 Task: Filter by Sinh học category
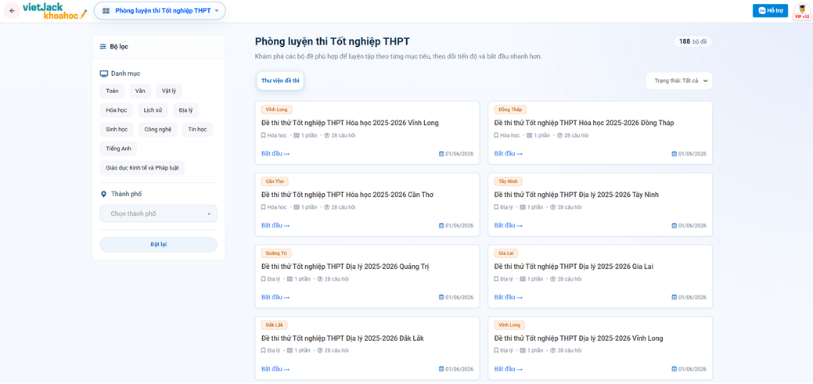click(x=117, y=130)
